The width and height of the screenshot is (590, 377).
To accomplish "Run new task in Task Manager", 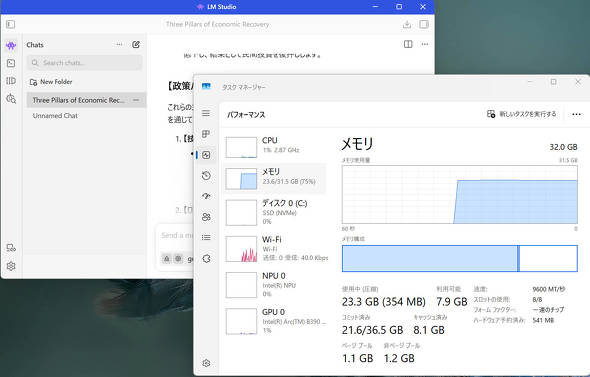I will [x=522, y=114].
